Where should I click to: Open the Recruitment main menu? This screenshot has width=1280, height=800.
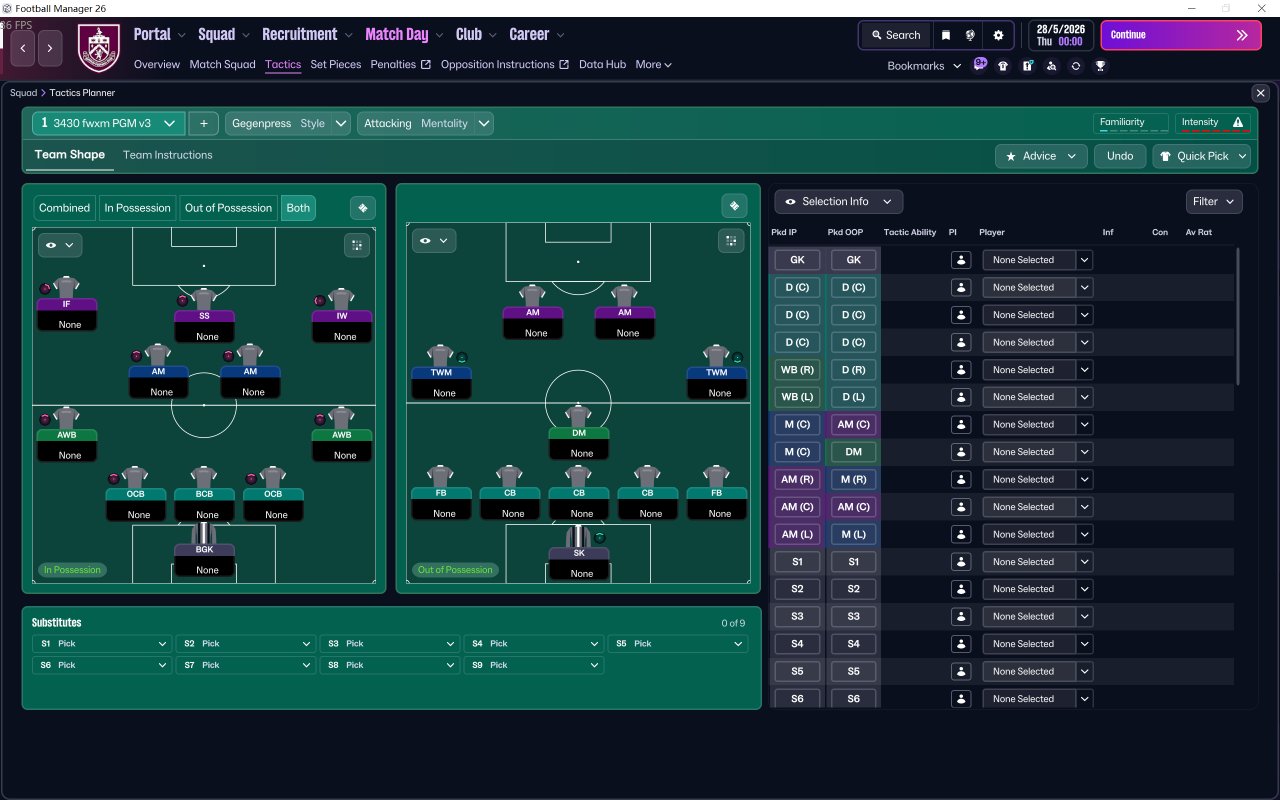[x=308, y=34]
